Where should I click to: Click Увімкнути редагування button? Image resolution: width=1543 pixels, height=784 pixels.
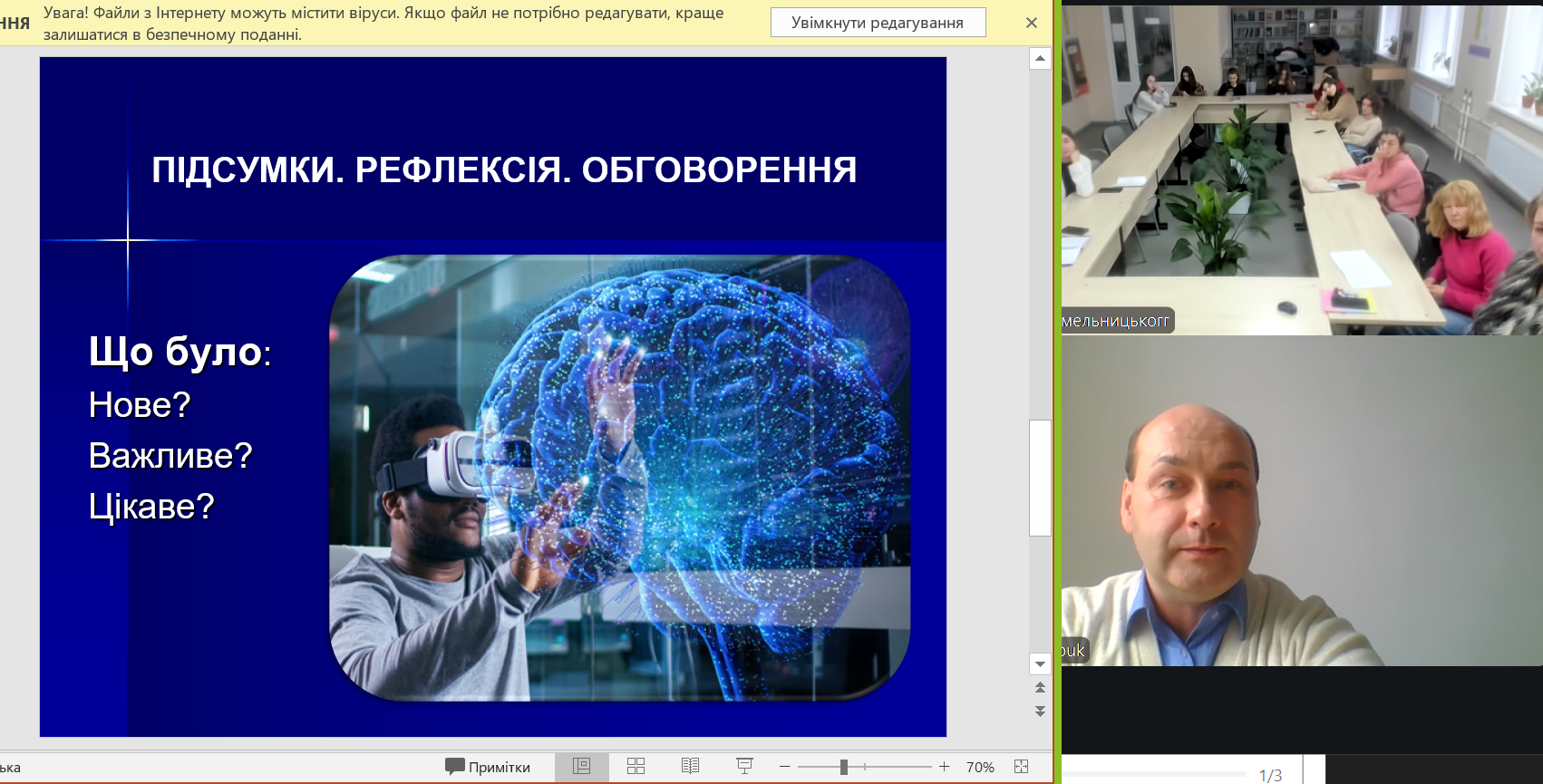point(878,23)
